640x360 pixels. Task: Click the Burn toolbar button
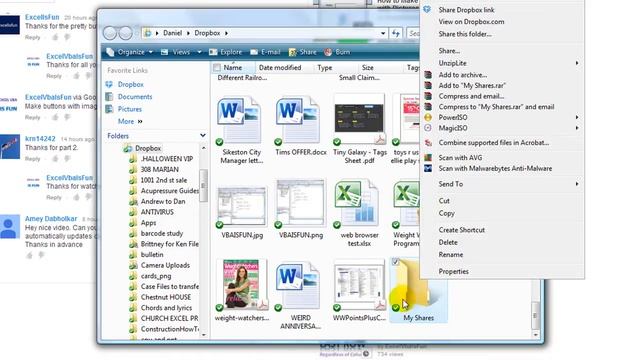click(337, 52)
